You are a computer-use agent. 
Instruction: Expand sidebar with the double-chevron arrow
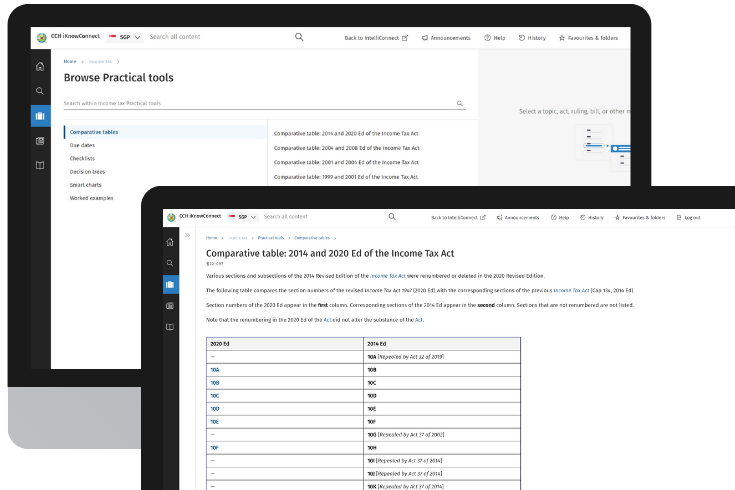click(x=188, y=236)
